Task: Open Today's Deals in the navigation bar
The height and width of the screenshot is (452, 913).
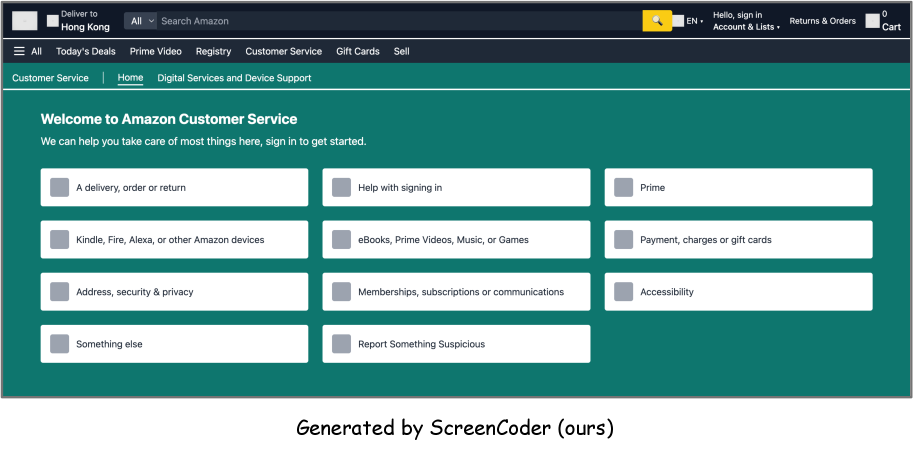Action: click(x=86, y=51)
